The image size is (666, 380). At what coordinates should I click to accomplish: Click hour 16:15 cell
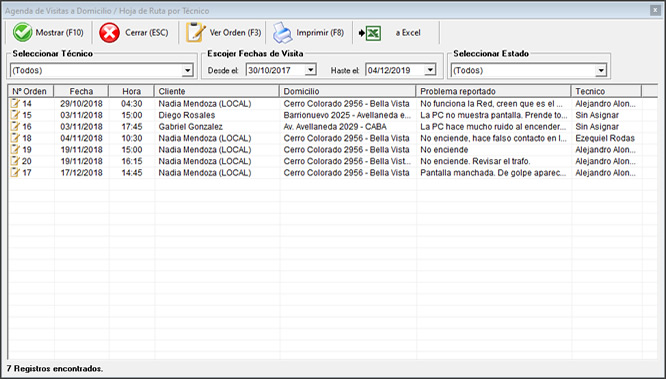pos(132,161)
